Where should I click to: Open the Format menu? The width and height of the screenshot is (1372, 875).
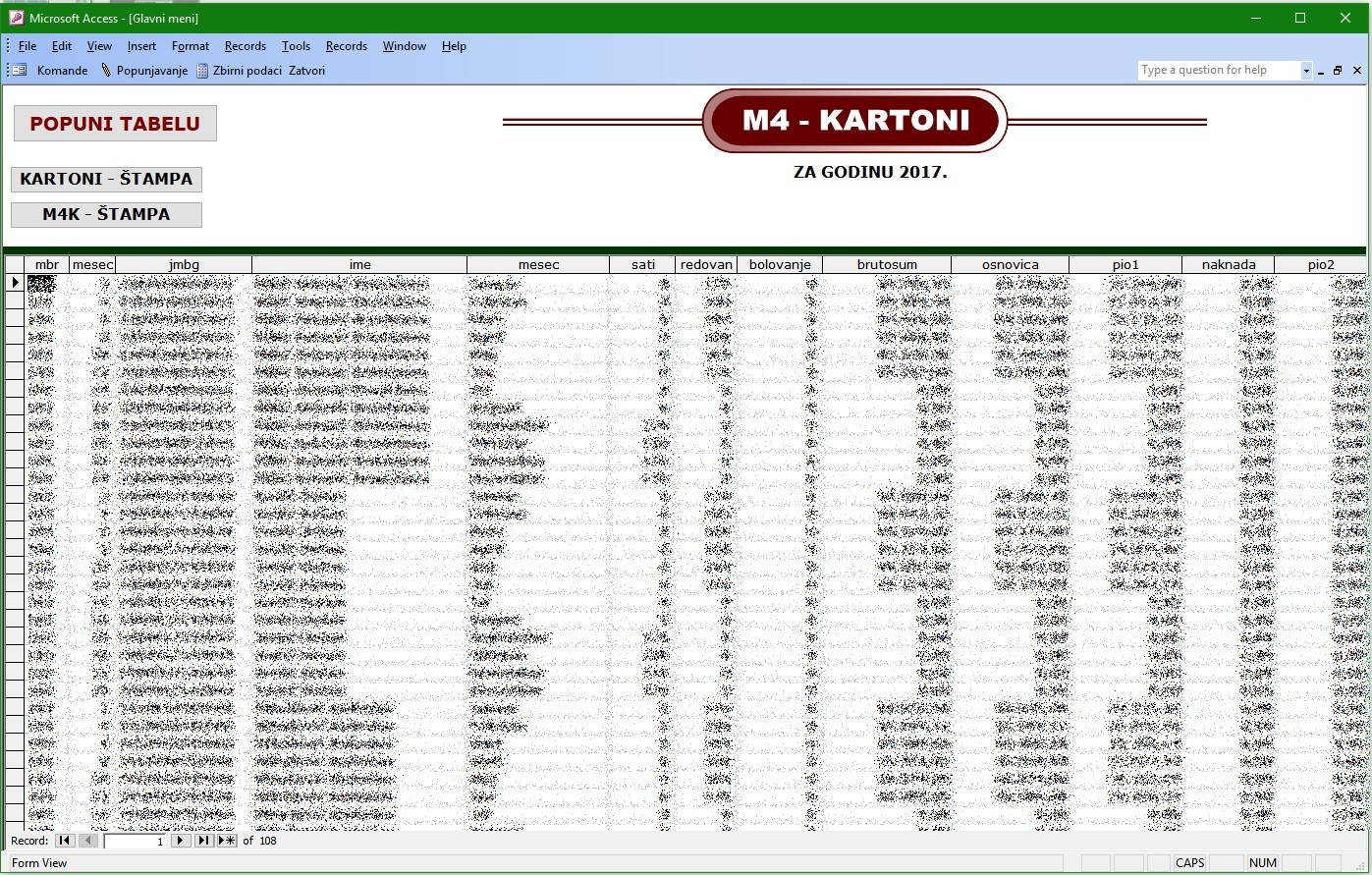(190, 46)
